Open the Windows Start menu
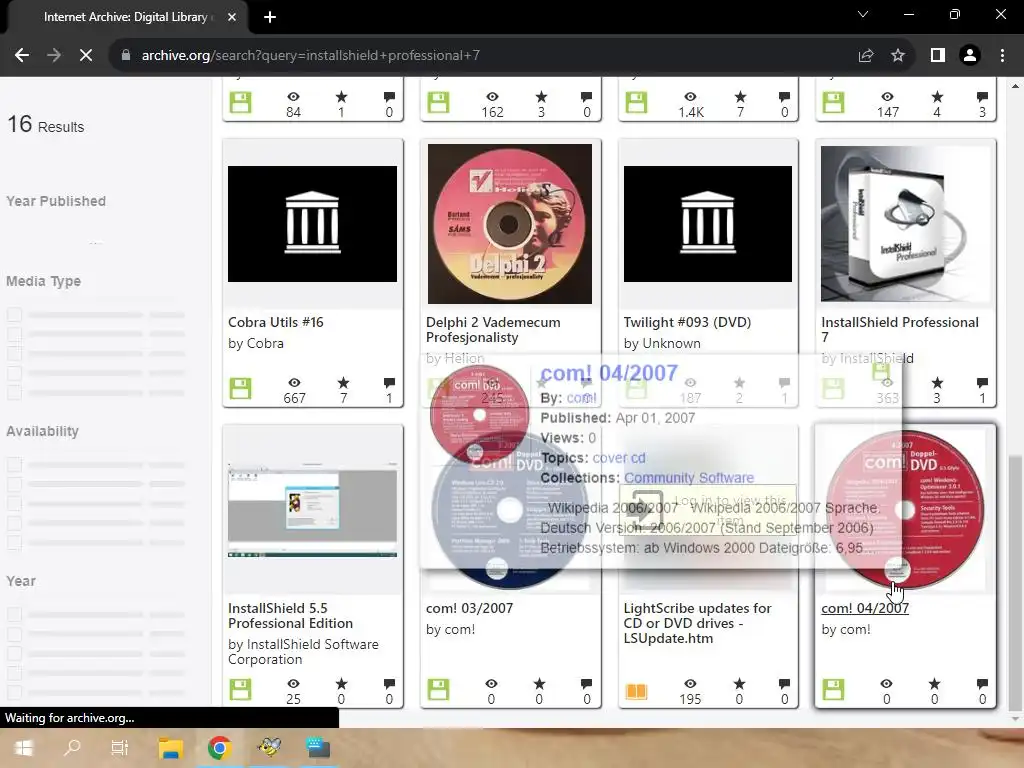This screenshot has width=1024, height=768. pyautogui.click(x=24, y=748)
